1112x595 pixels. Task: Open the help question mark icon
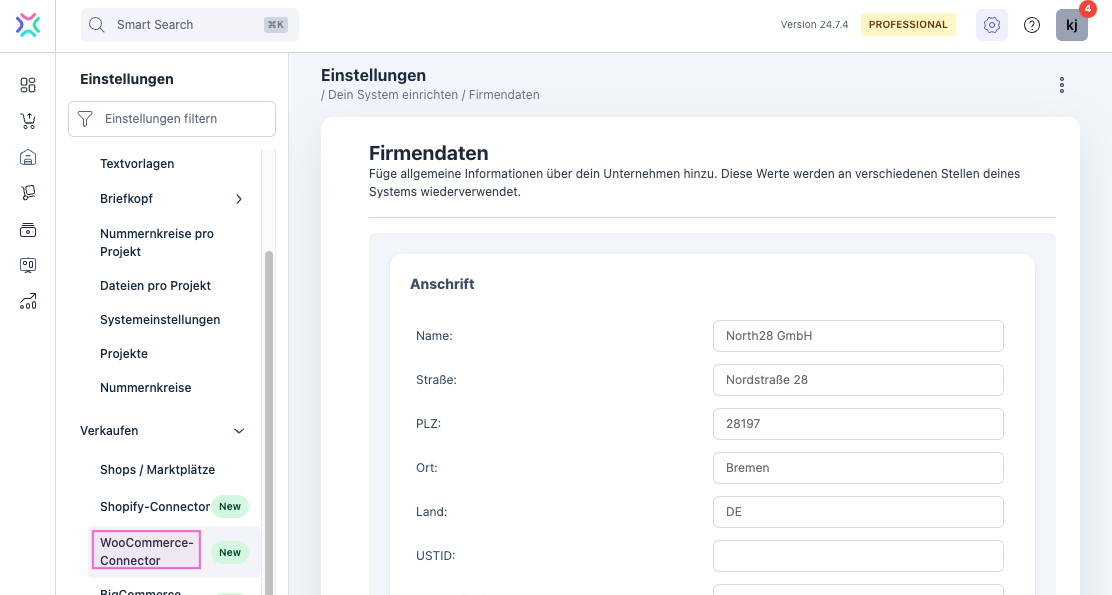[x=1032, y=25]
